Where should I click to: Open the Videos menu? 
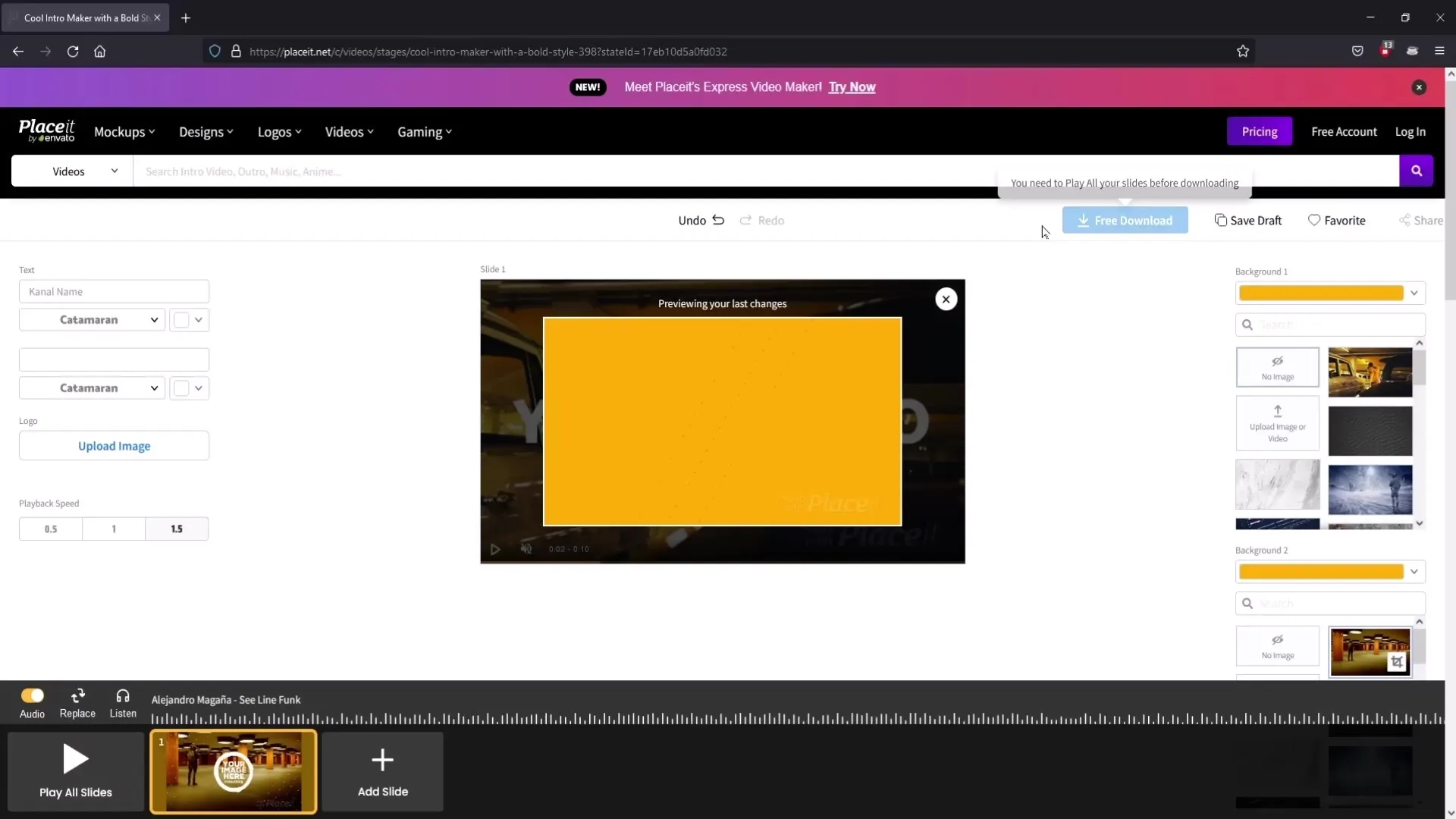pos(348,131)
